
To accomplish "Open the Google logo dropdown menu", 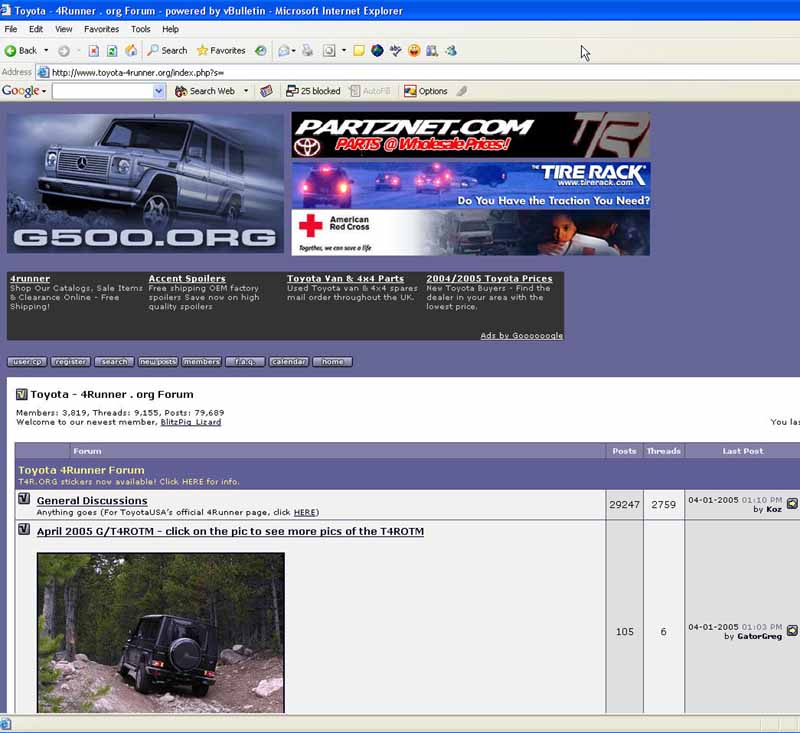I will [x=24, y=91].
